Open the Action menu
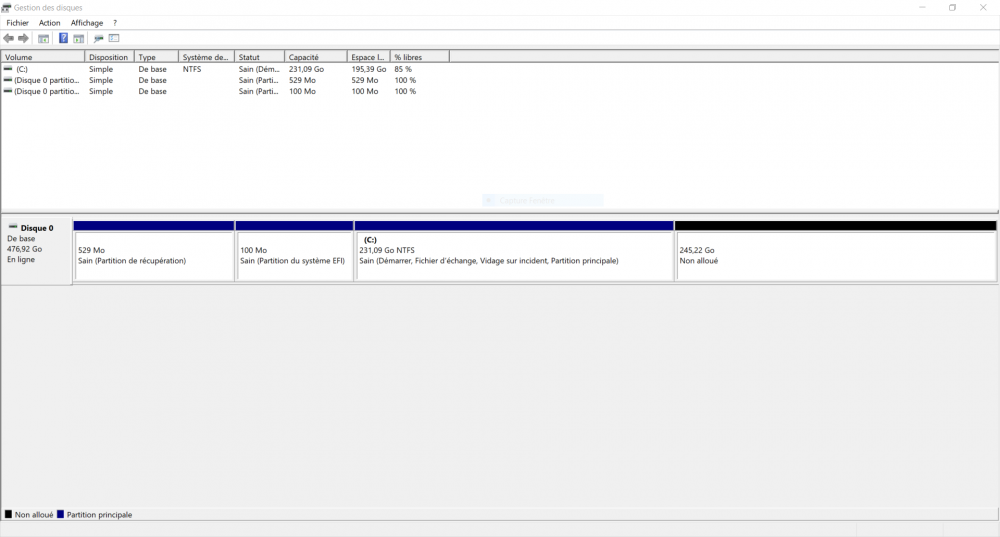The height and width of the screenshot is (537, 1000). pyautogui.click(x=49, y=23)
